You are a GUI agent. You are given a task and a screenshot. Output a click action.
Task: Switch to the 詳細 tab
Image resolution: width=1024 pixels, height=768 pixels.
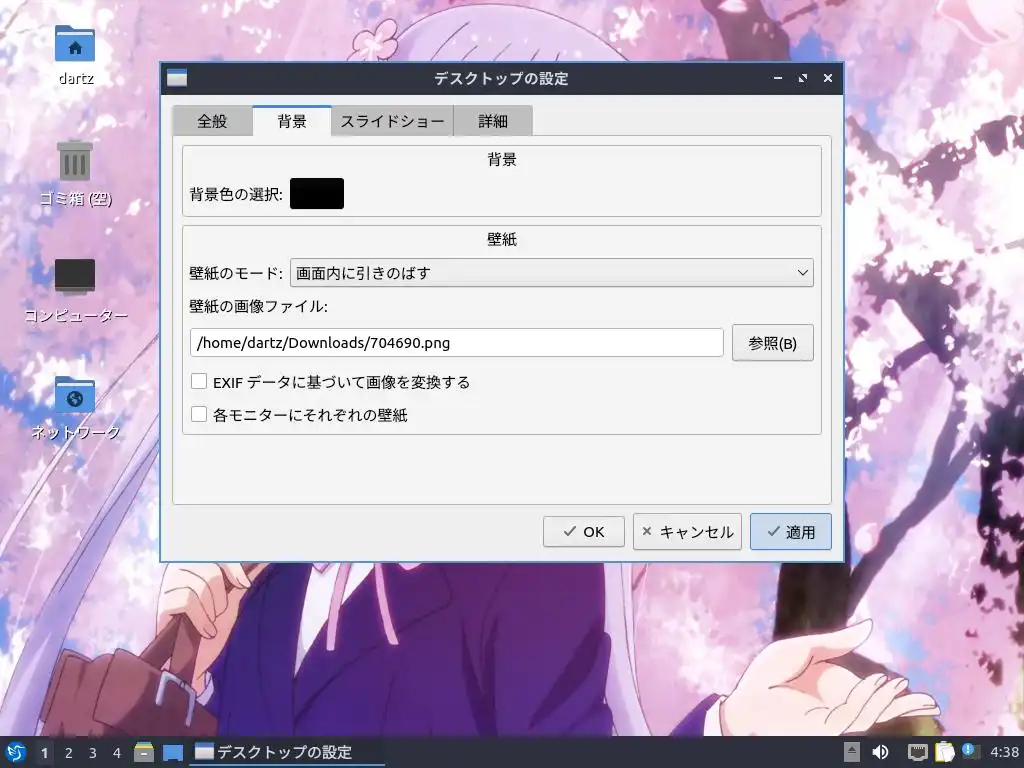tap(493, 121)
